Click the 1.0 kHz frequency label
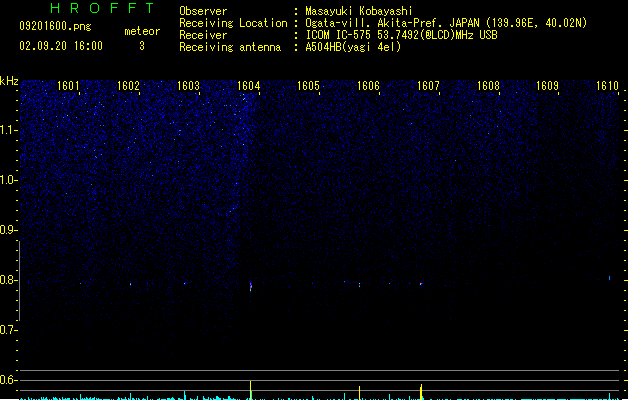This screenshot has height=400, width=629. 8,180
